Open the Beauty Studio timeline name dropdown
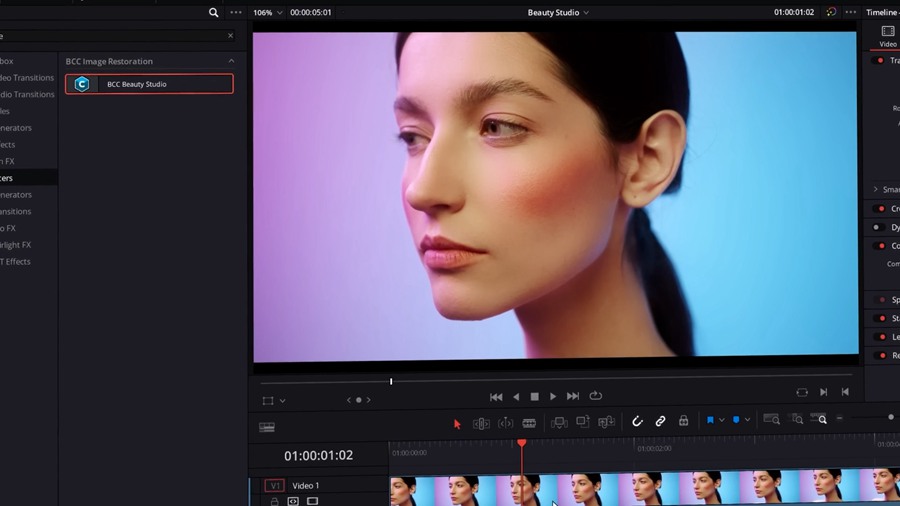The height and width of the screenshot is (506, 900). (558, 12)
